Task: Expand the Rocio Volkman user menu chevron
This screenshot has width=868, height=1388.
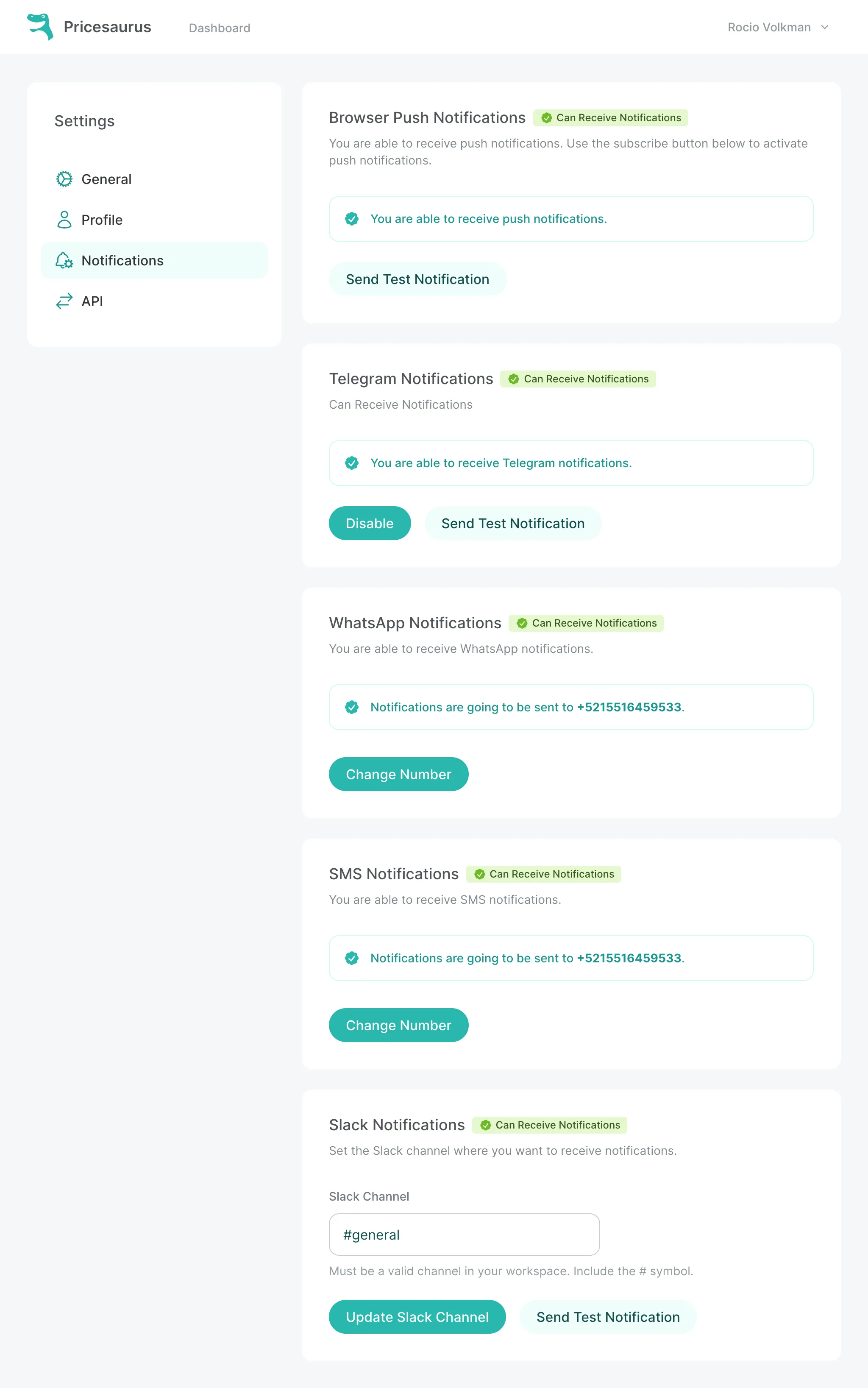Action: pos(825,28)
